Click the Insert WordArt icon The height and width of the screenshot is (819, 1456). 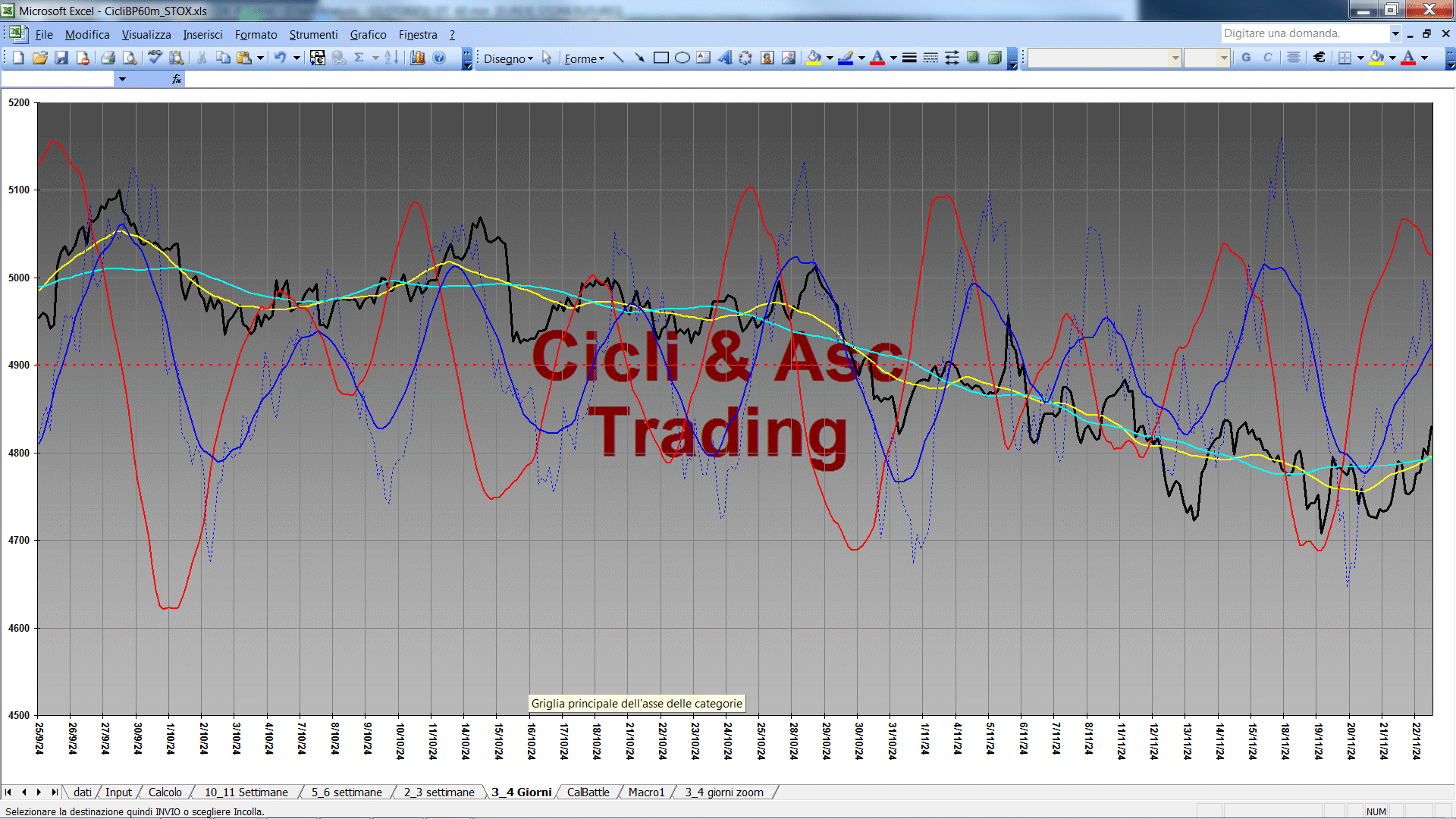(x=725, y=58)
